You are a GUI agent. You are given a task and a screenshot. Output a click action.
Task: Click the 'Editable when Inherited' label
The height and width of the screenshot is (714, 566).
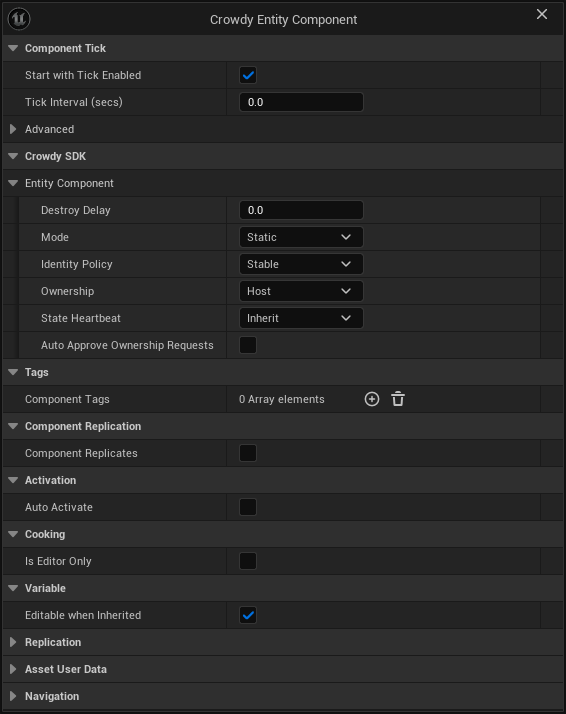point(83,615)
